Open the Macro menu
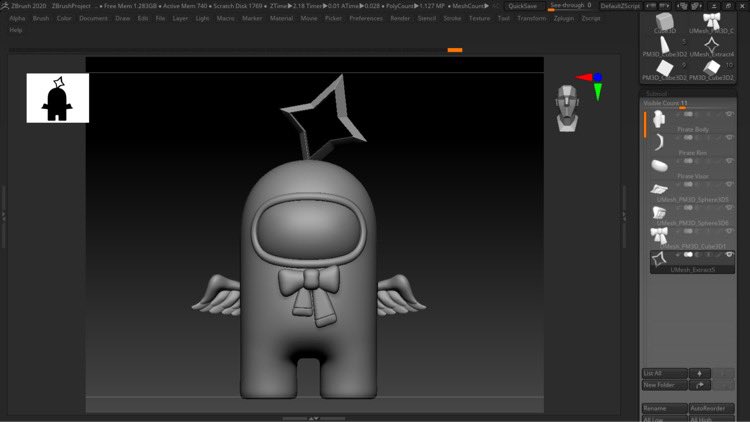Image resolution: width=750 pixels, height=422 pixels. [226, 18]
